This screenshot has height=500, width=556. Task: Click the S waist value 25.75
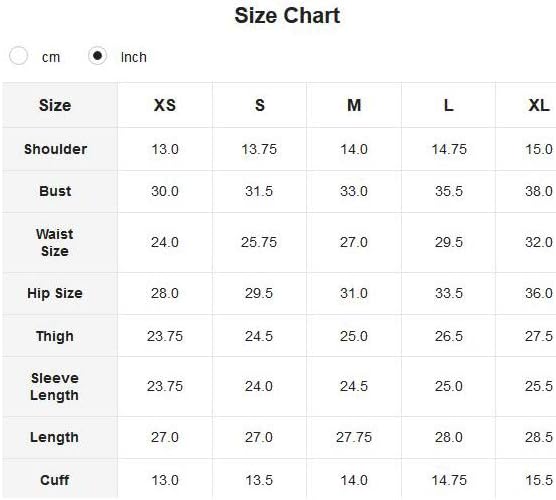click(x=259, y=242)
